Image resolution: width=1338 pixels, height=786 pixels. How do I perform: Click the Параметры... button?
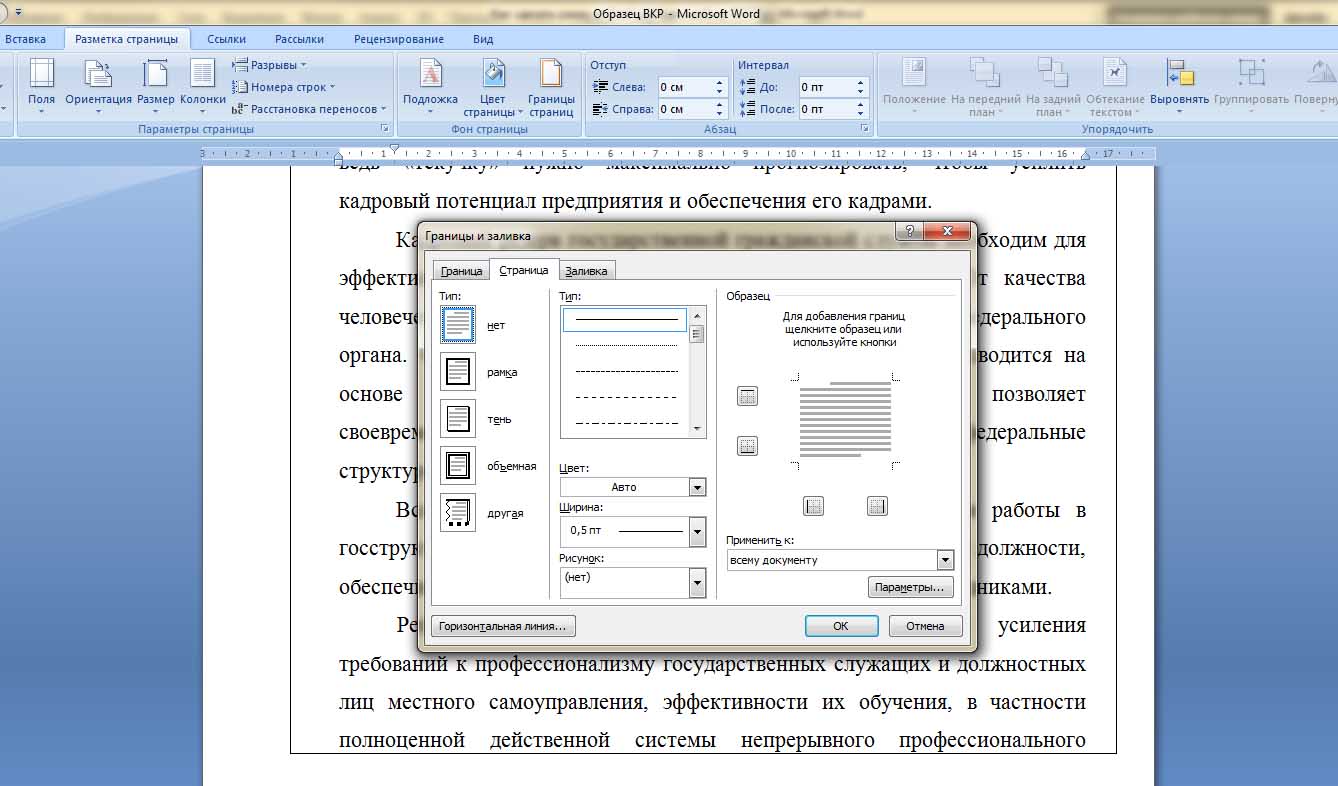coord(910,587)
